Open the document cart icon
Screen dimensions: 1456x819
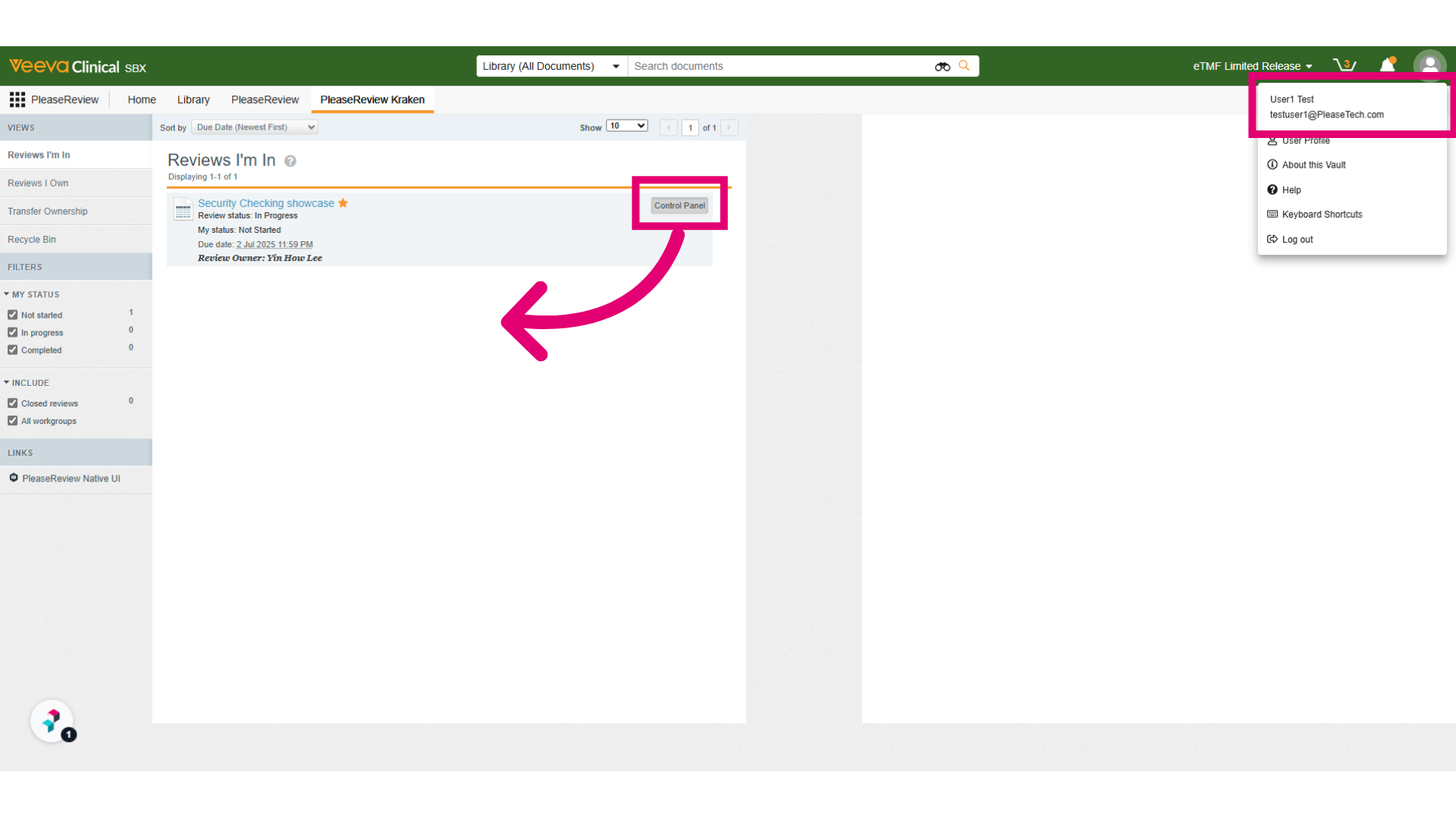point(1345,65)
